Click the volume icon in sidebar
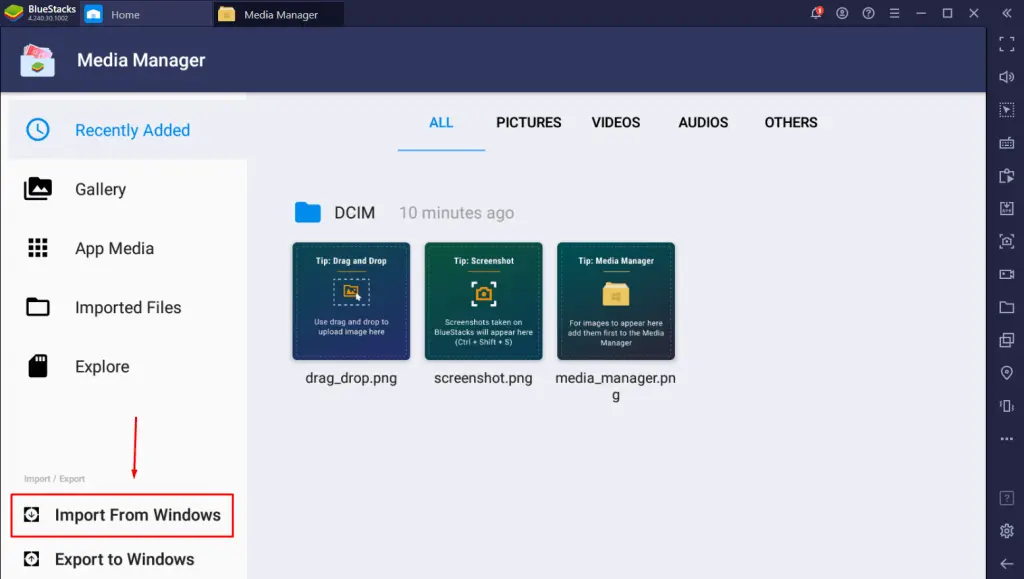1024x579 pixels. 1006,77
